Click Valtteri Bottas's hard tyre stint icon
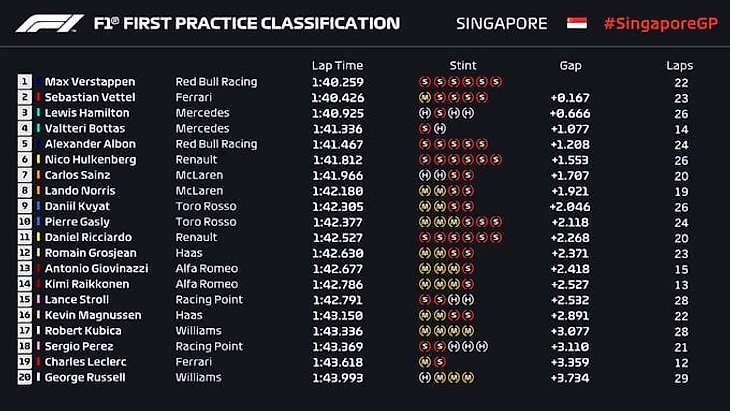Screen dimensions: 730x411 439,128
